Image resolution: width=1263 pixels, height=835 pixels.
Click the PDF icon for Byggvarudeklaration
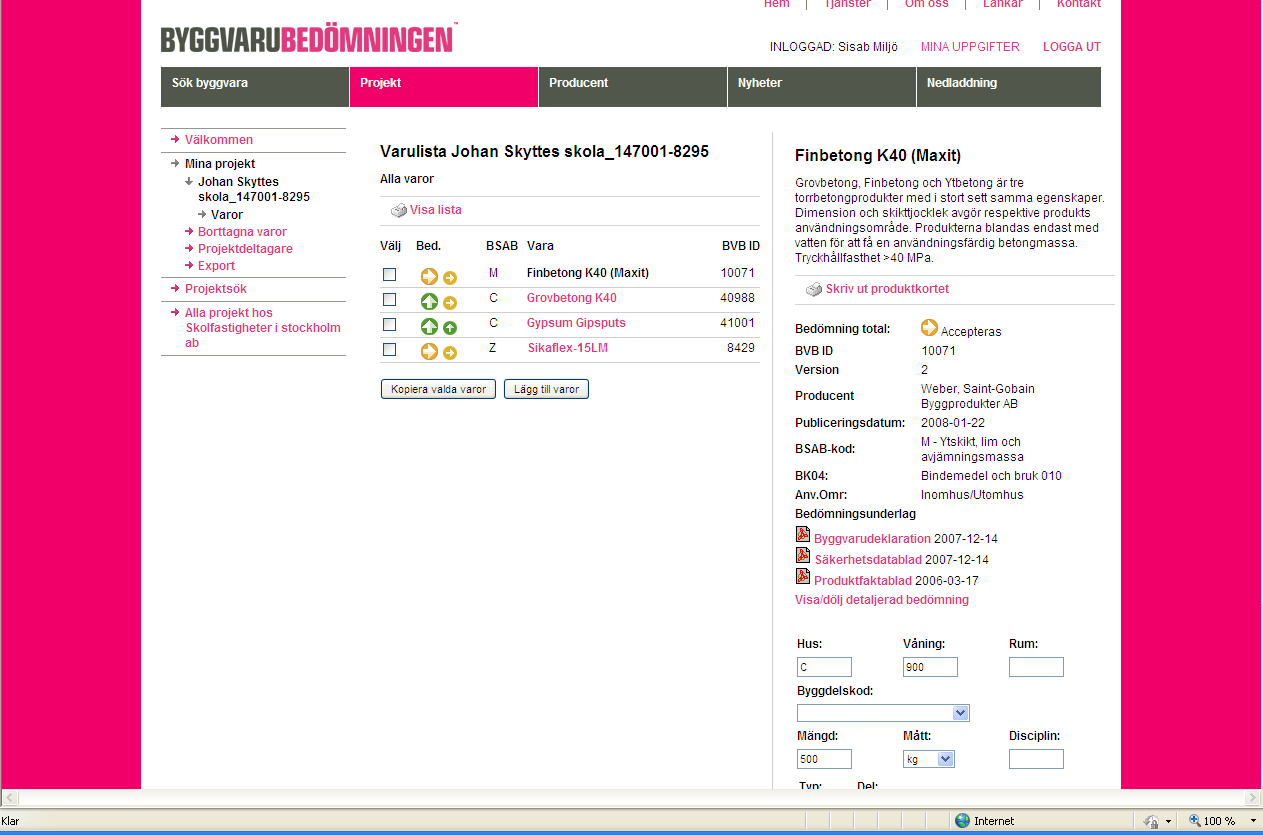[x=802, y=535]
